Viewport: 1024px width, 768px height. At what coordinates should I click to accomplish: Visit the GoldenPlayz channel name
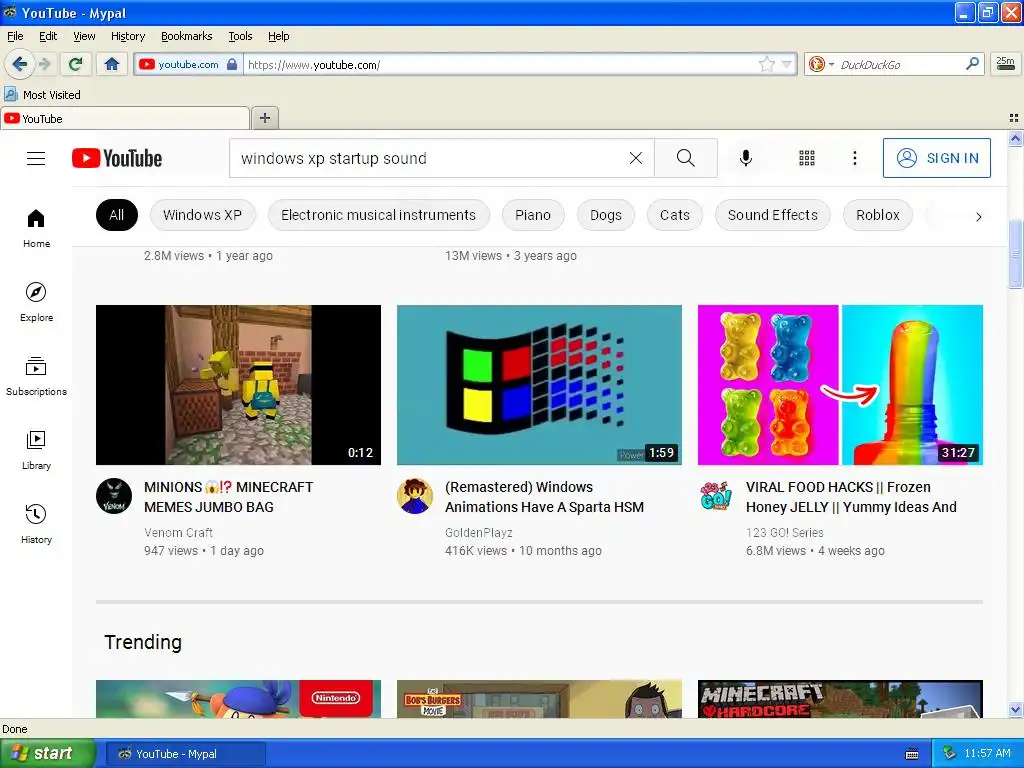[x=479, y=532]
